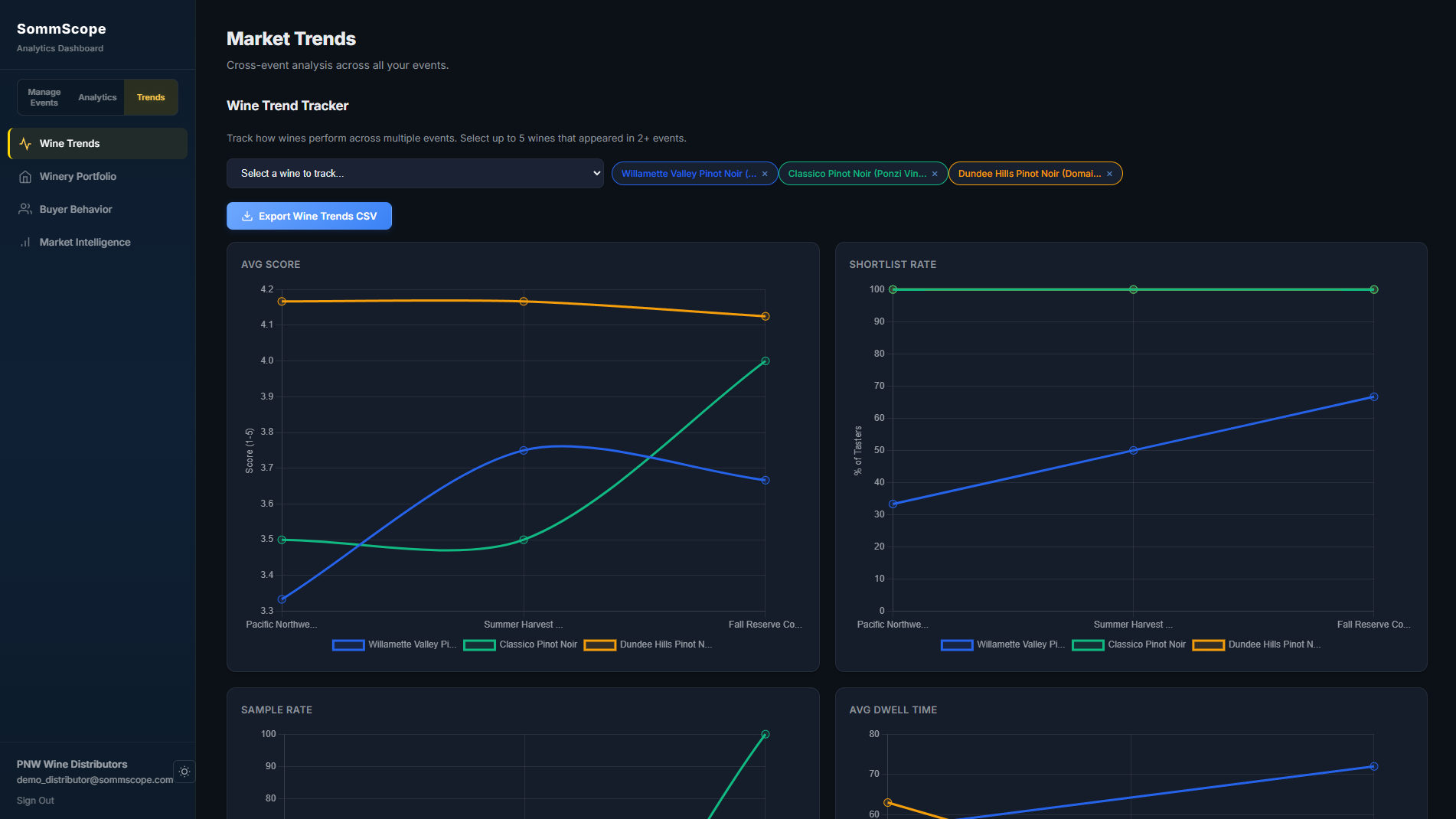The image size is (1456, 819).
Task: Toggle Classico Pinot Noir legend in Shortlist Rate chart
Action: 1129,645
